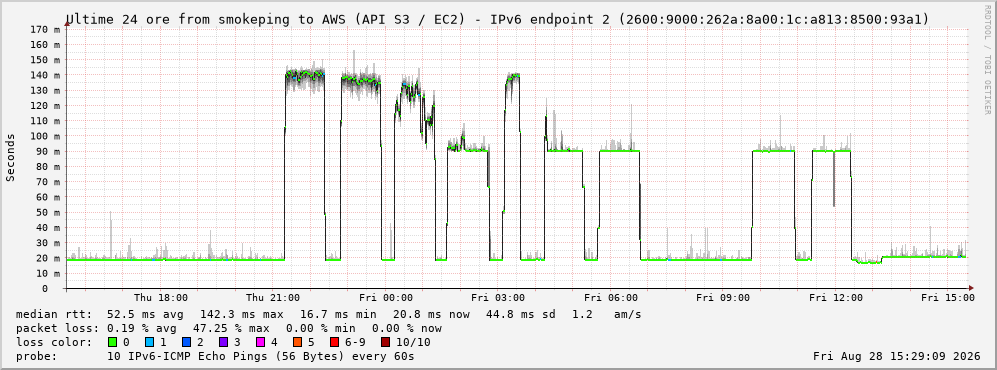Image resolution: width=997 pixels, height=370 pixels.
Task: Click the Seconds y-axis title
Action: pyautogui.click(x=11, y=157)
